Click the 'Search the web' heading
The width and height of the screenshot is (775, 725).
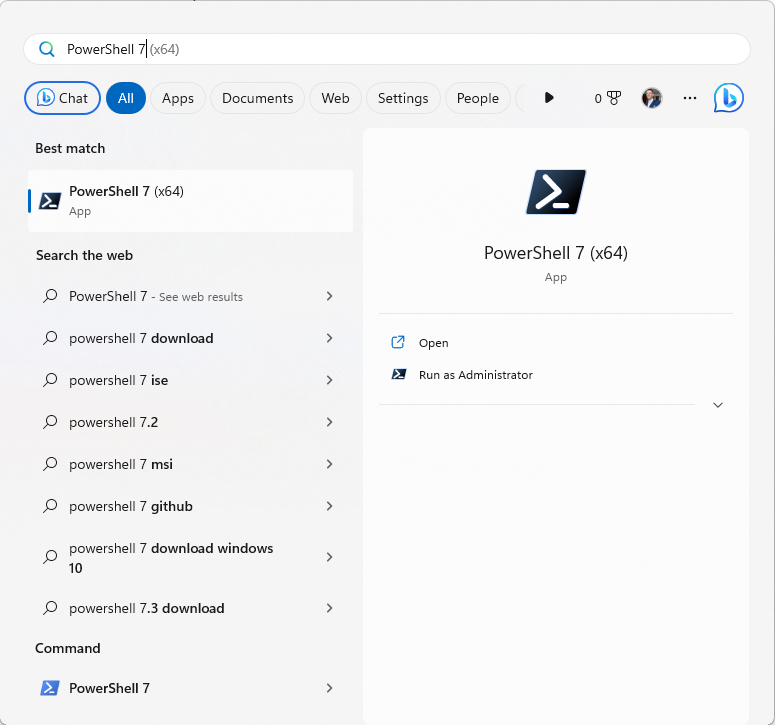tap(84, 255)
